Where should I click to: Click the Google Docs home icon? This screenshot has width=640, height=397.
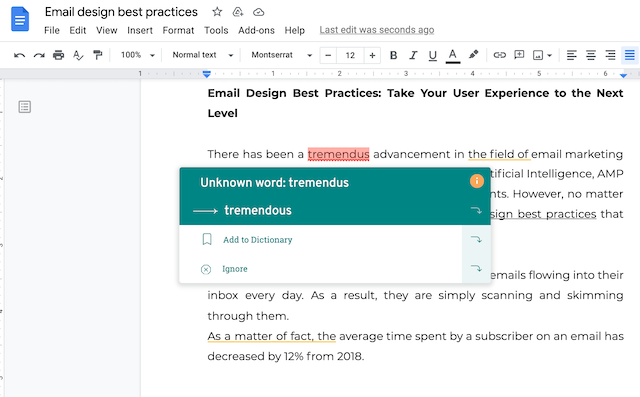coord(20,19)
